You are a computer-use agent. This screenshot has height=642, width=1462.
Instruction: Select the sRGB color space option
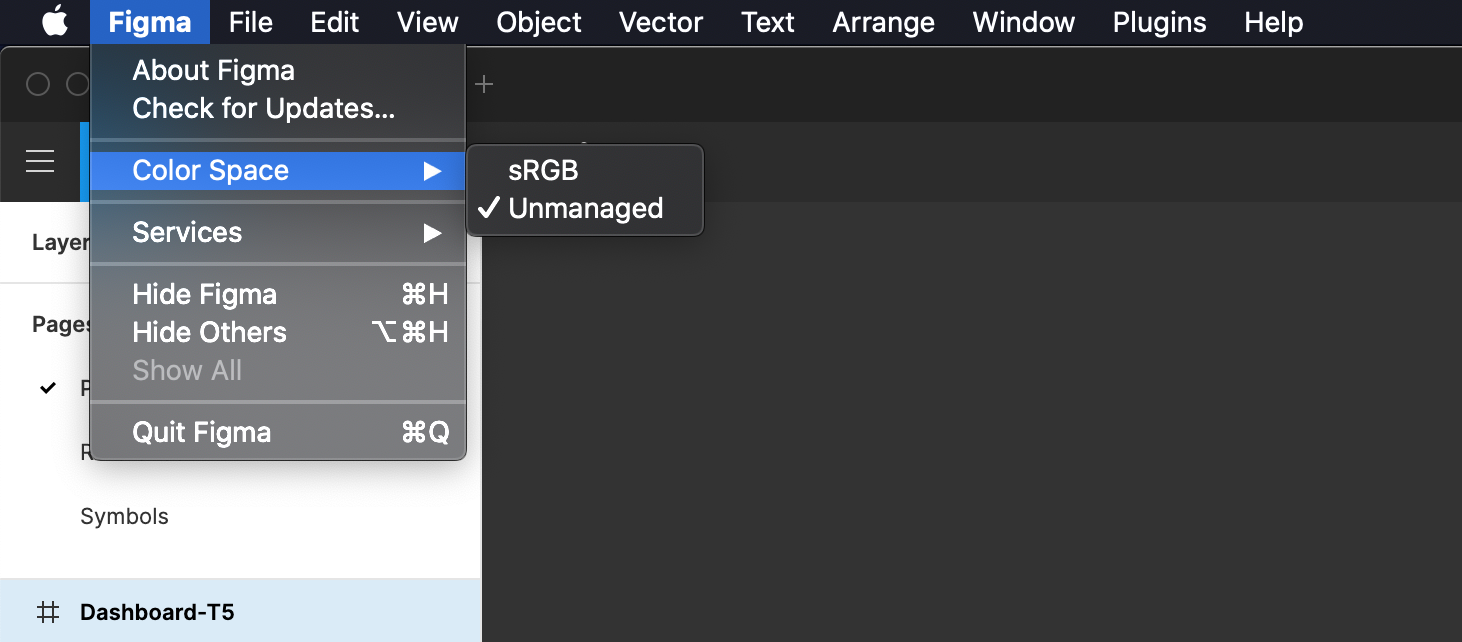[543, 171]
